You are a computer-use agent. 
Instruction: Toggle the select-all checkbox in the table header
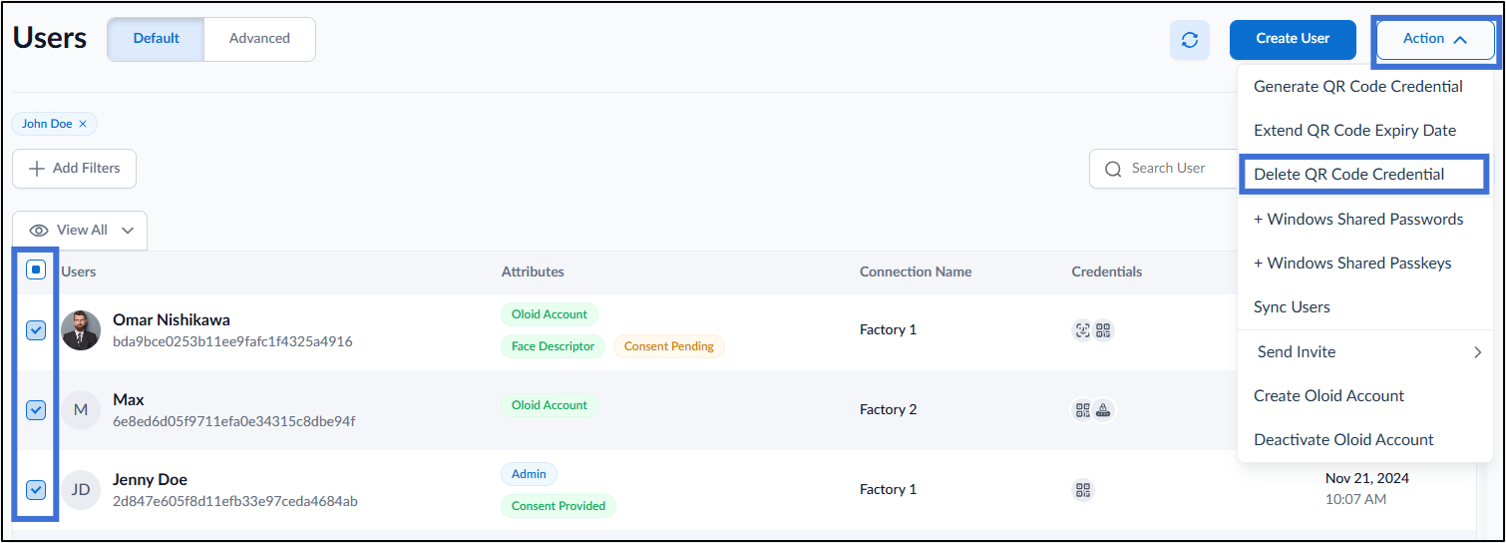click(35, 270)
